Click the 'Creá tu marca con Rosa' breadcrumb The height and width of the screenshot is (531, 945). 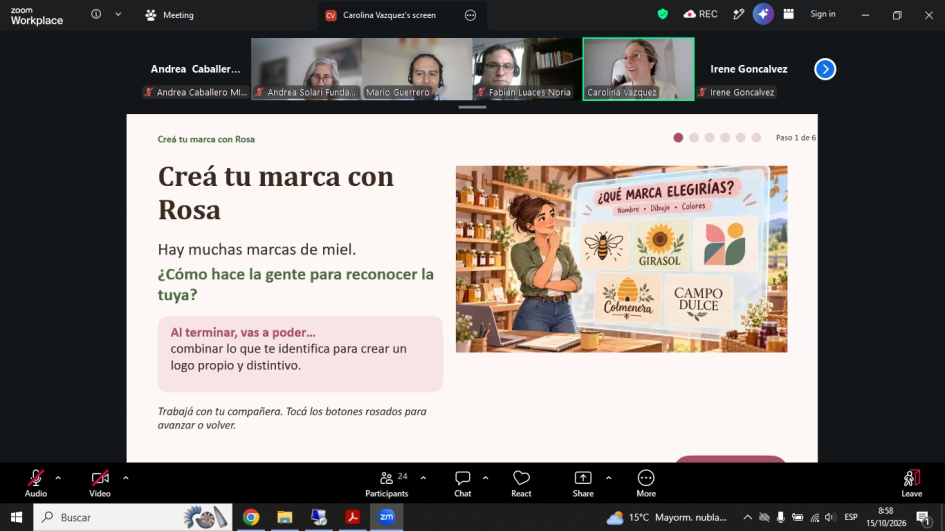[x=206, y=139]
